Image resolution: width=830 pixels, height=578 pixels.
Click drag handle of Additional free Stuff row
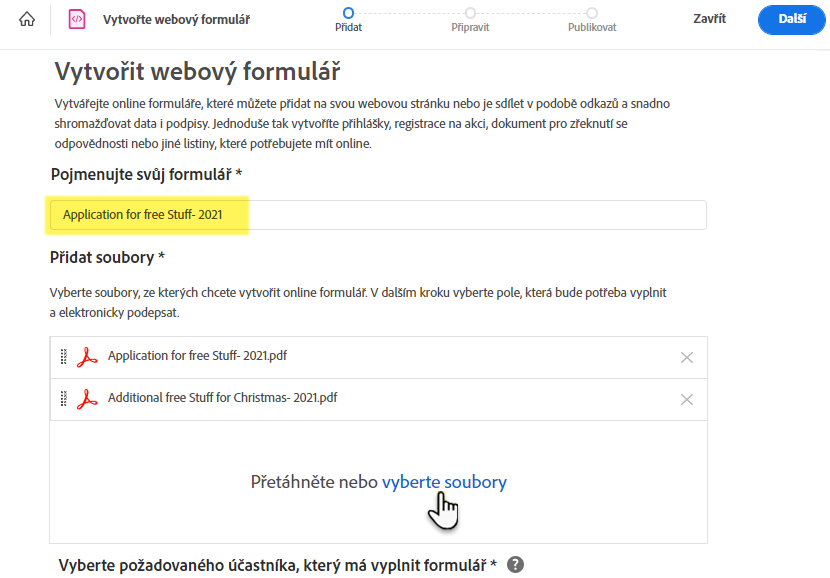64,398
